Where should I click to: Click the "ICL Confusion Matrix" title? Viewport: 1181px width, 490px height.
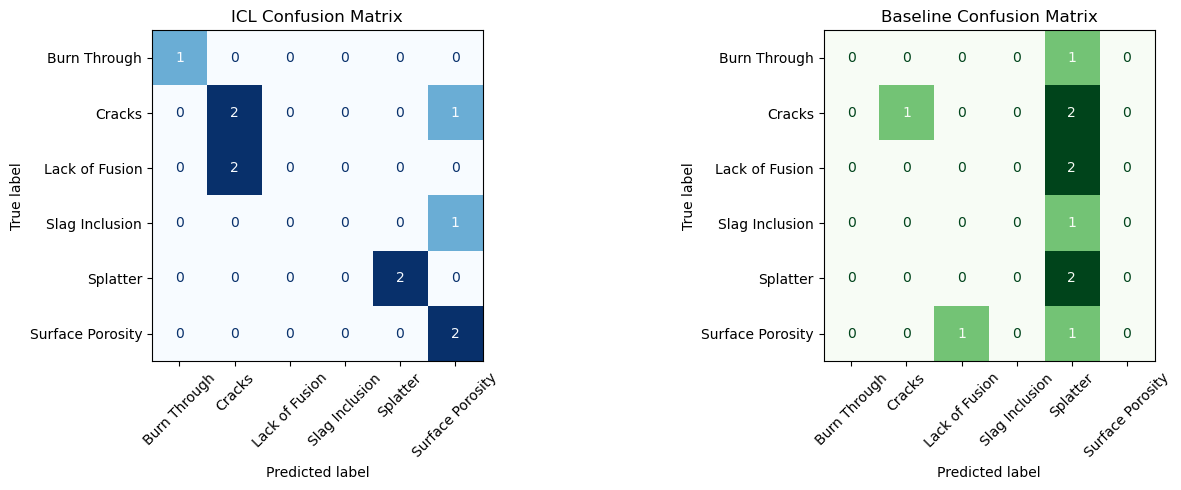click(x=317, y=16)
